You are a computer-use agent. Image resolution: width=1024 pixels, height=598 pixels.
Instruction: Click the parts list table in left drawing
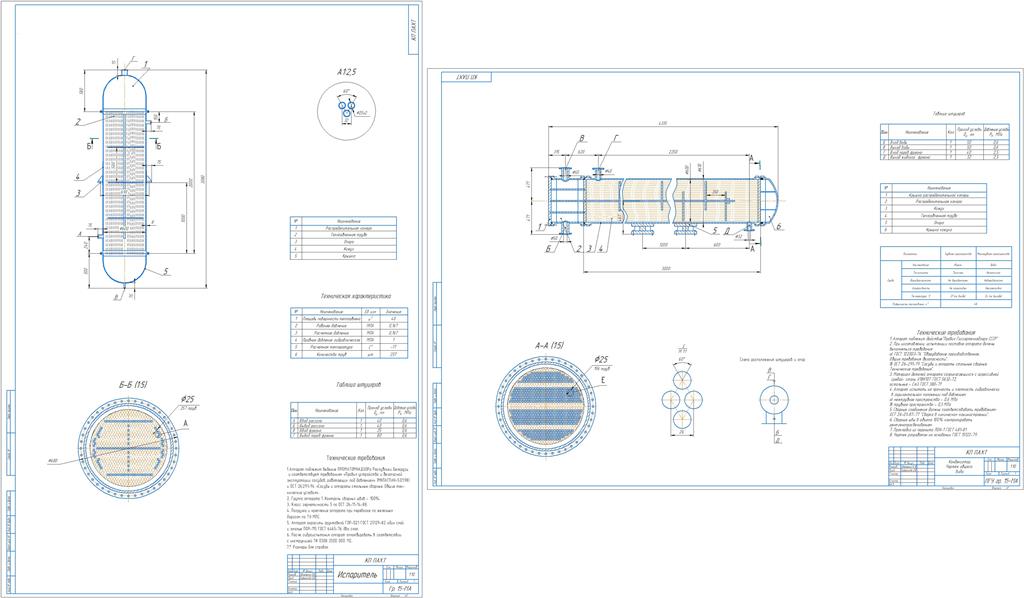coord(343,238)
